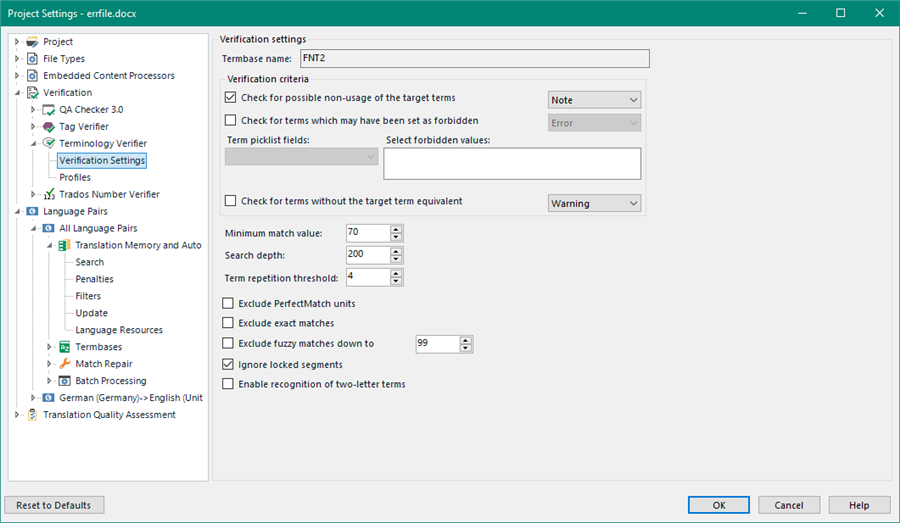
Task: Click the Trados Number Verifier icon
Action: click(x=49, y=194)
